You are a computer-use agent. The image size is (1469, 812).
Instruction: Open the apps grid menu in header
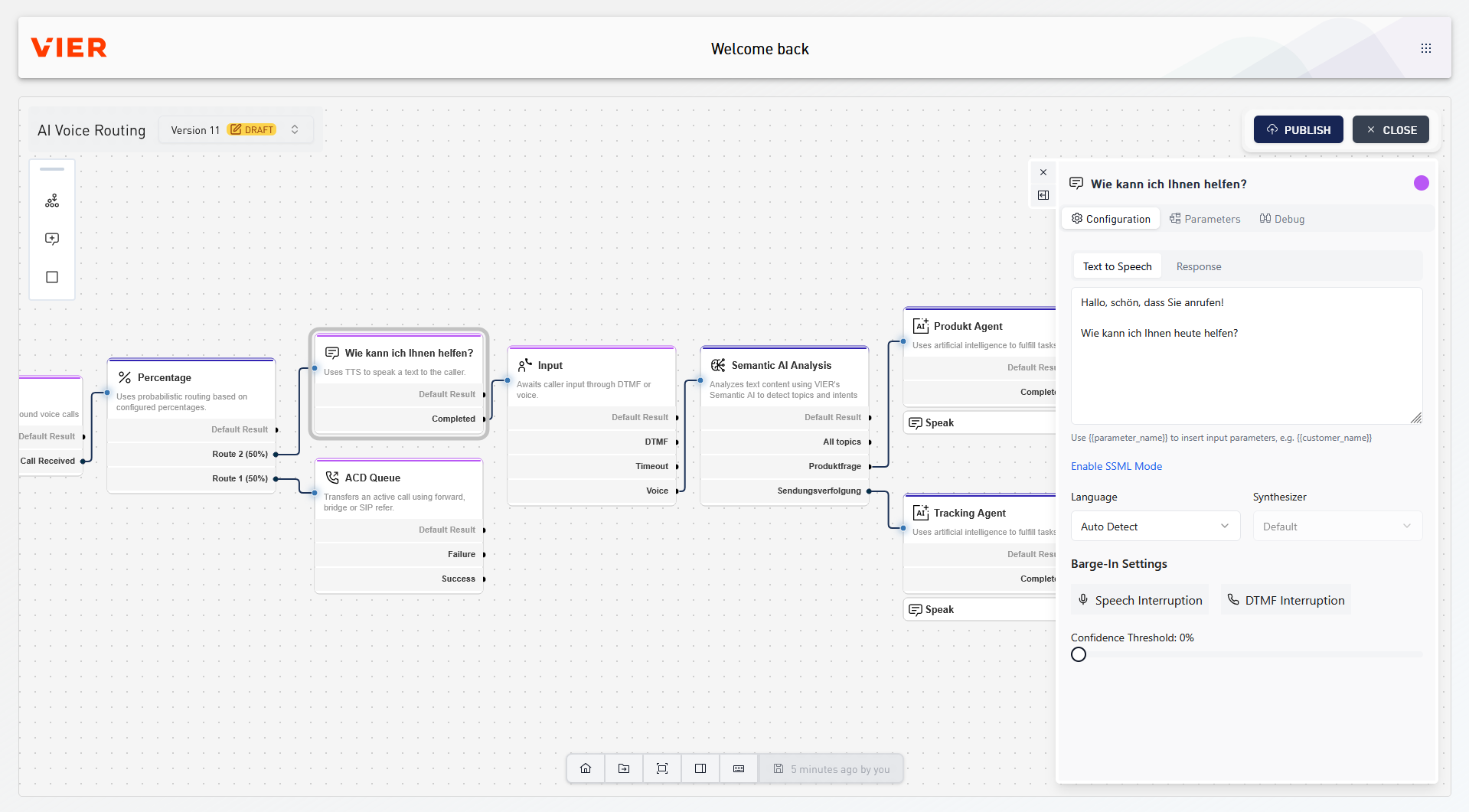click(1425, 48)
